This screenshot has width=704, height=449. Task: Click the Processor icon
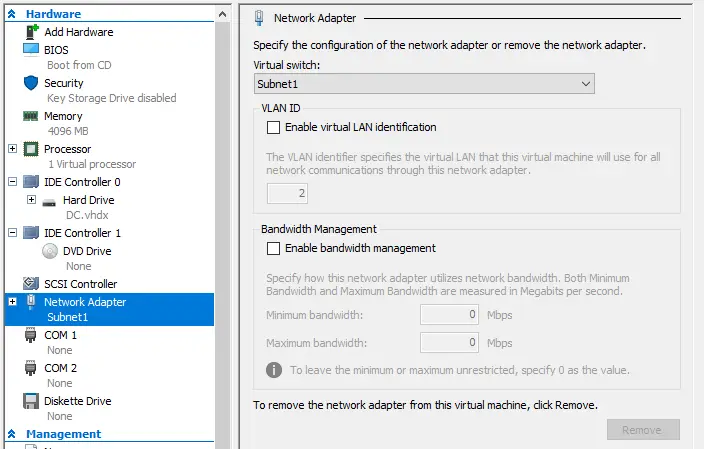[31, 149]
